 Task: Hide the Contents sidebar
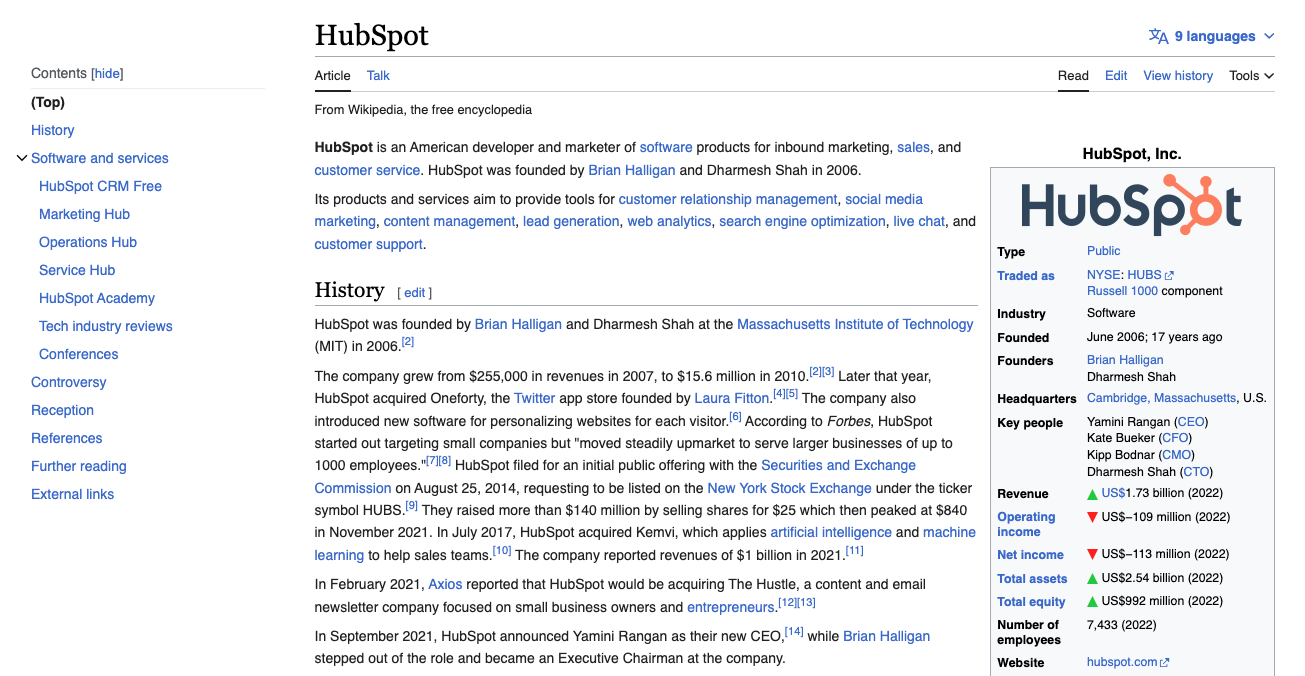107,73
